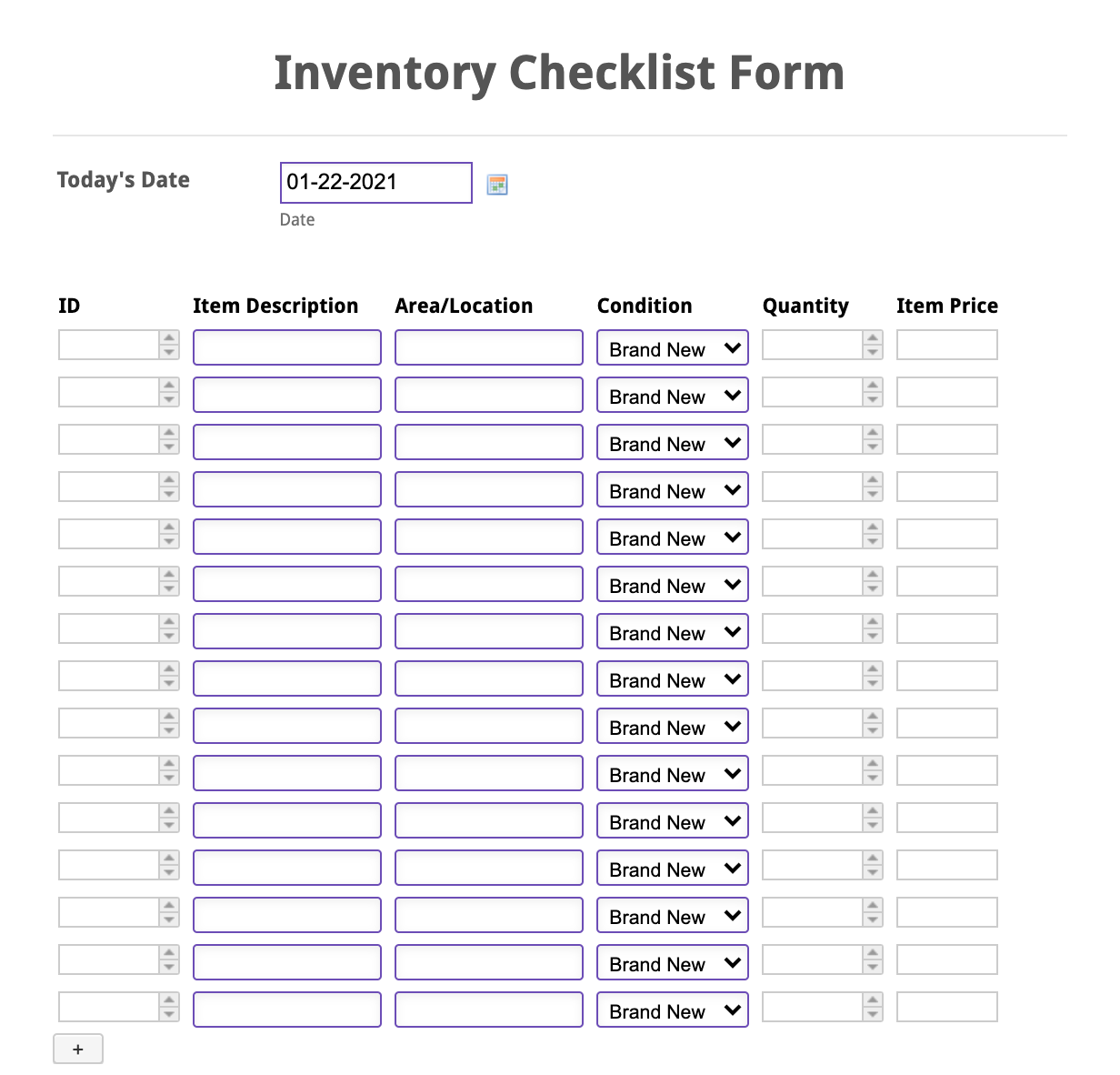
Task: Click the fourth row's Item Description field
Action: tap(286, 488)
